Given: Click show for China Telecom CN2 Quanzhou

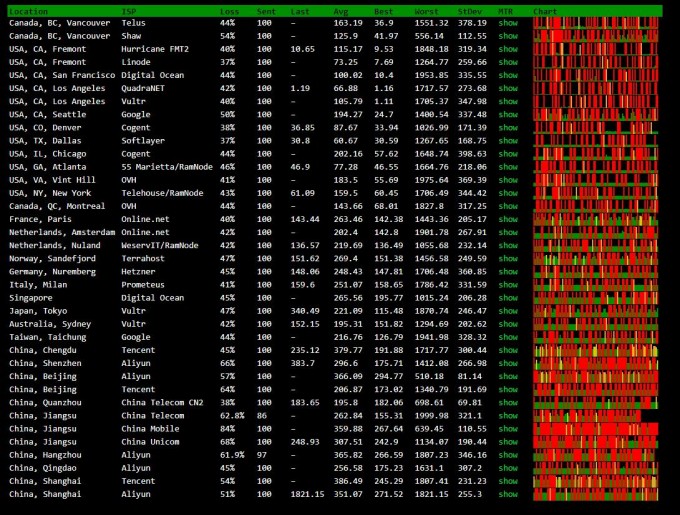Looking at the screenshot, I should click(508, 402).
